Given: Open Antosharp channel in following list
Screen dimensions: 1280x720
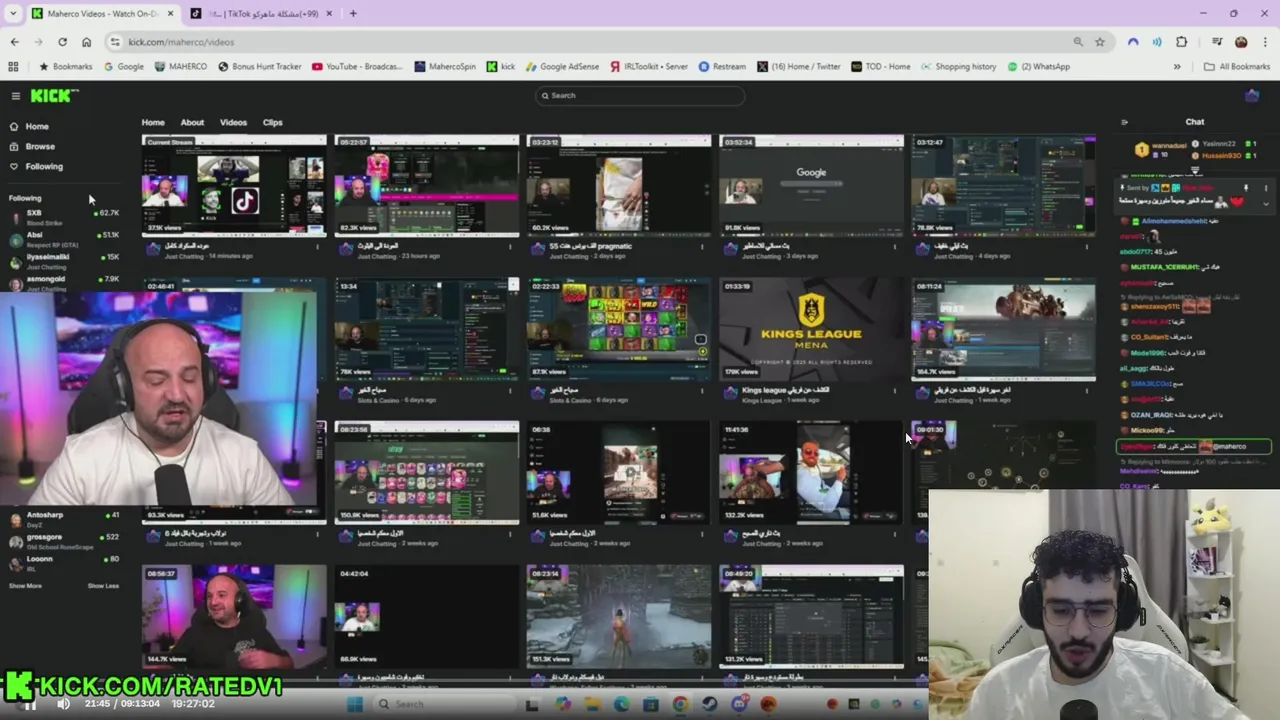Looking at the screenshot, I should [62, 518].
